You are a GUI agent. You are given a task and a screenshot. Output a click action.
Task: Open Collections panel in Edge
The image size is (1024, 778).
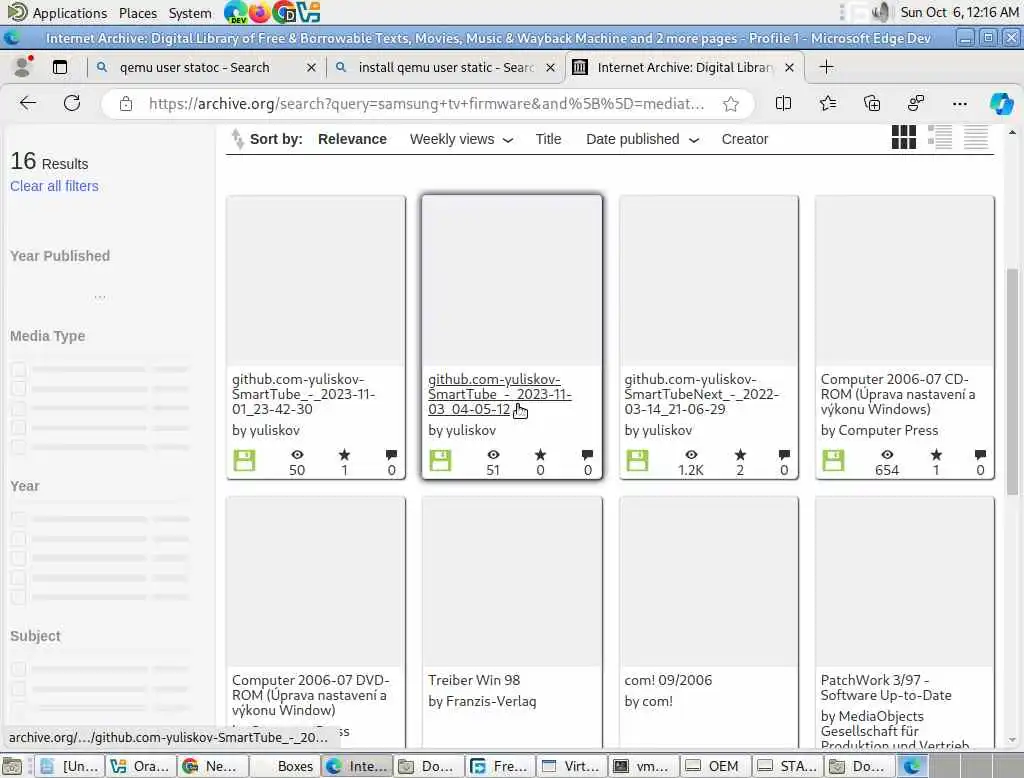872,103
